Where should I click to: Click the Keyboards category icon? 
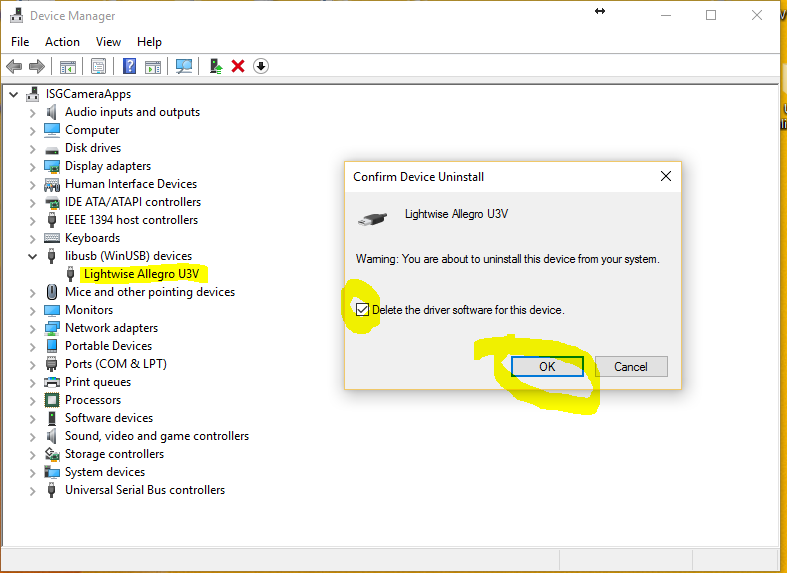(x=52, y=238)
